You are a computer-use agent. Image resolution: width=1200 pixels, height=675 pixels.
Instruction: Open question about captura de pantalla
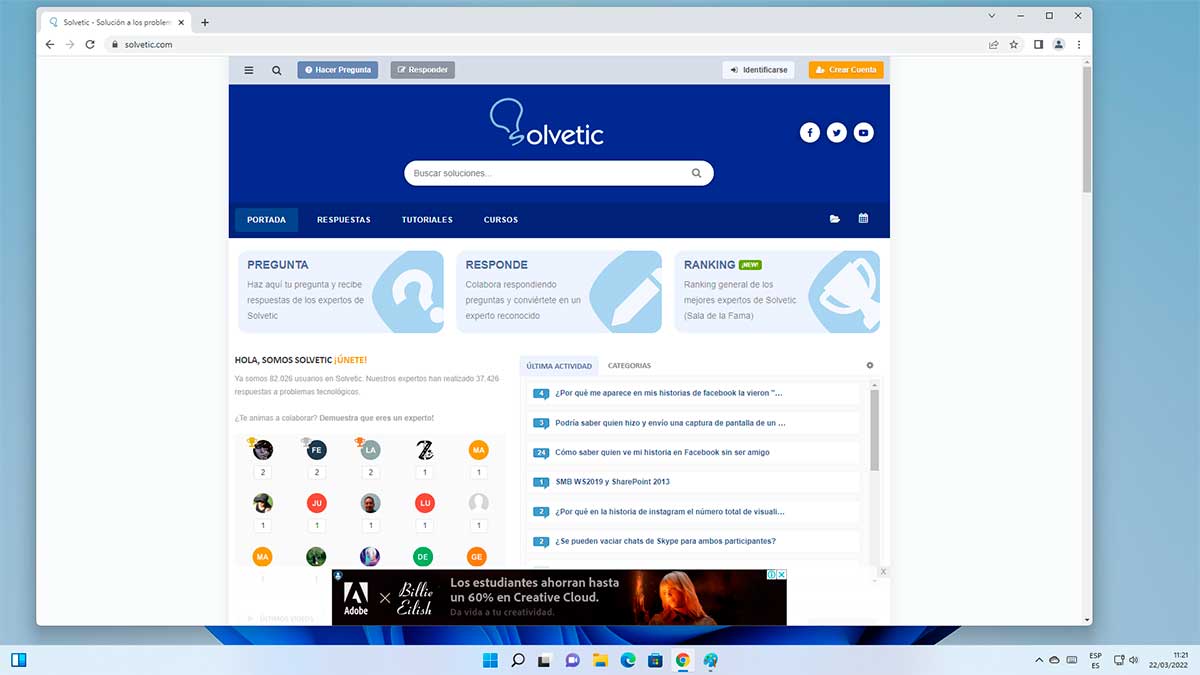pos(670,423)
